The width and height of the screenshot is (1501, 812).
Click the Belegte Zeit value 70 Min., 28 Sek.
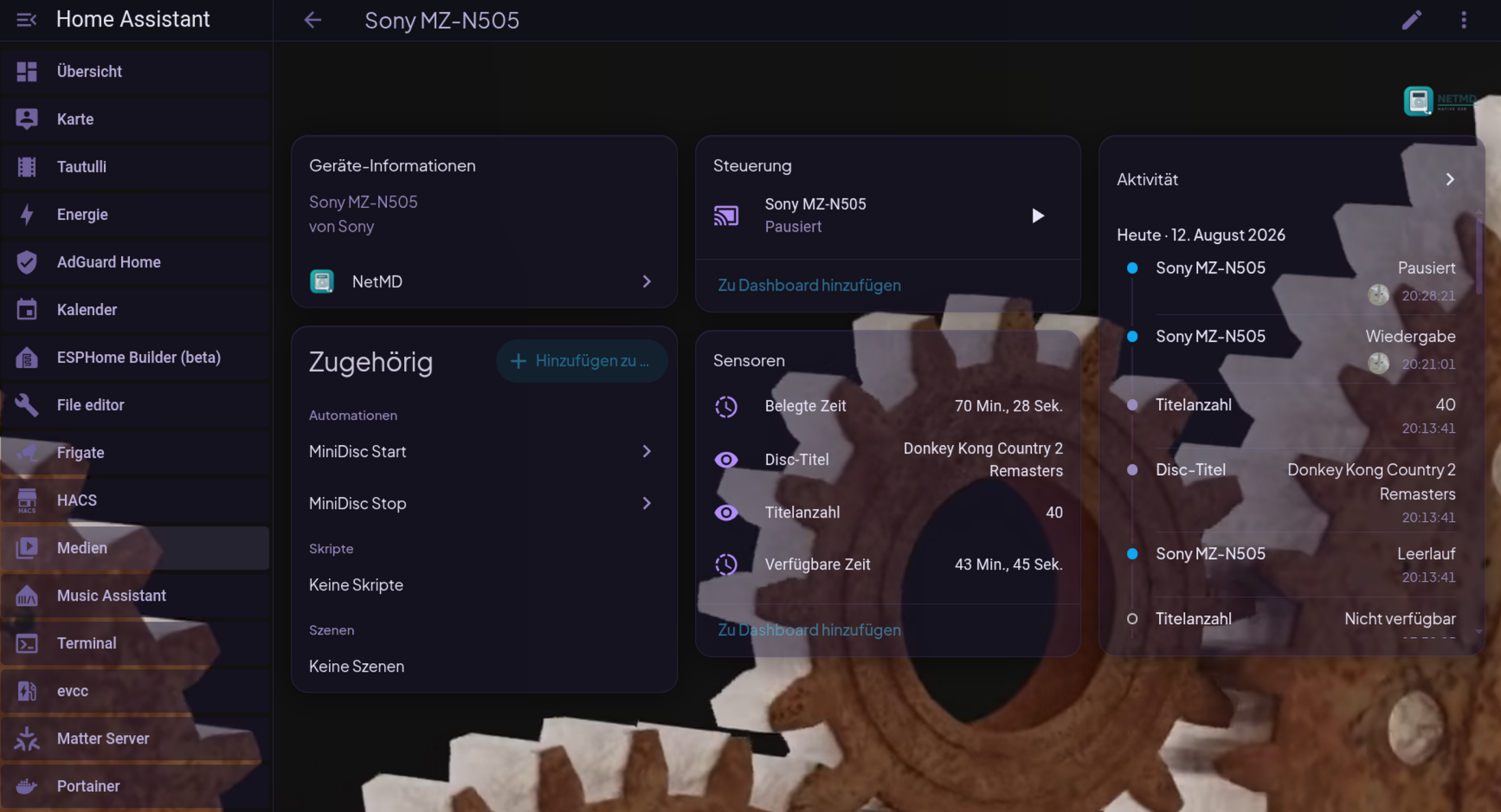(x=1008, y=406)
